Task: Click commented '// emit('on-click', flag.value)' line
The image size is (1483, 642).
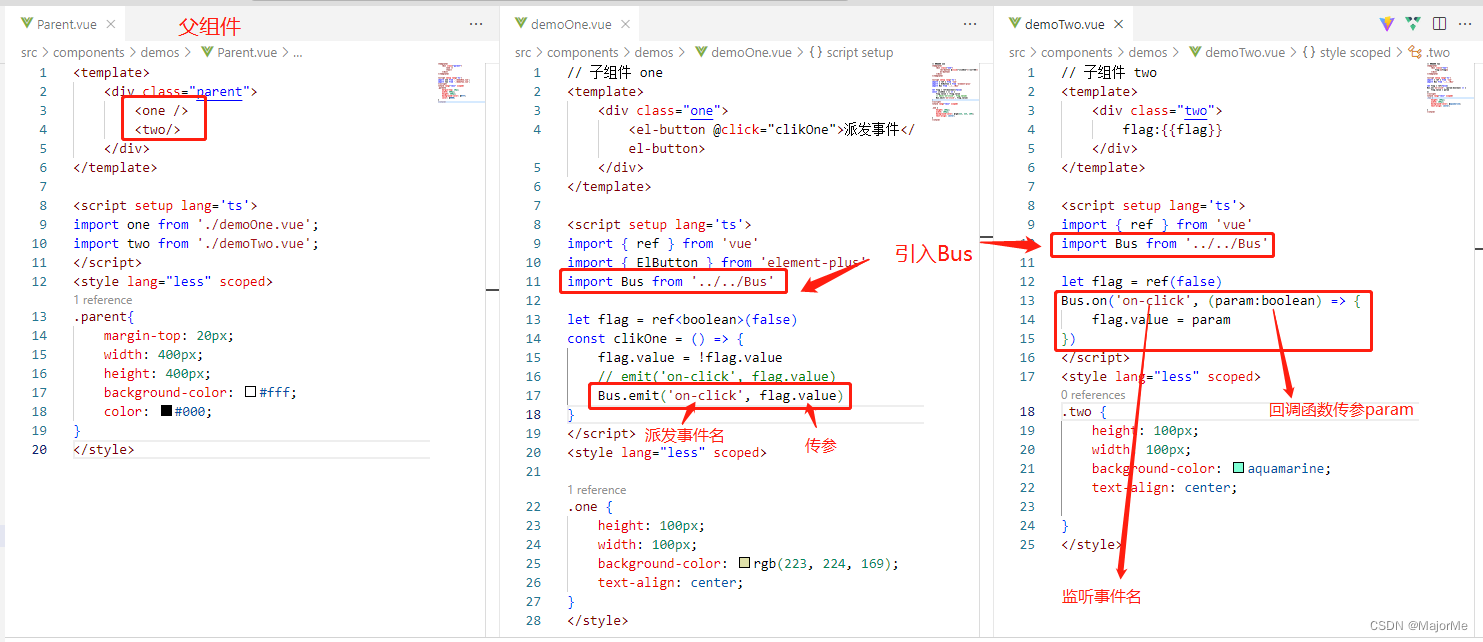Action: [717, 376]
